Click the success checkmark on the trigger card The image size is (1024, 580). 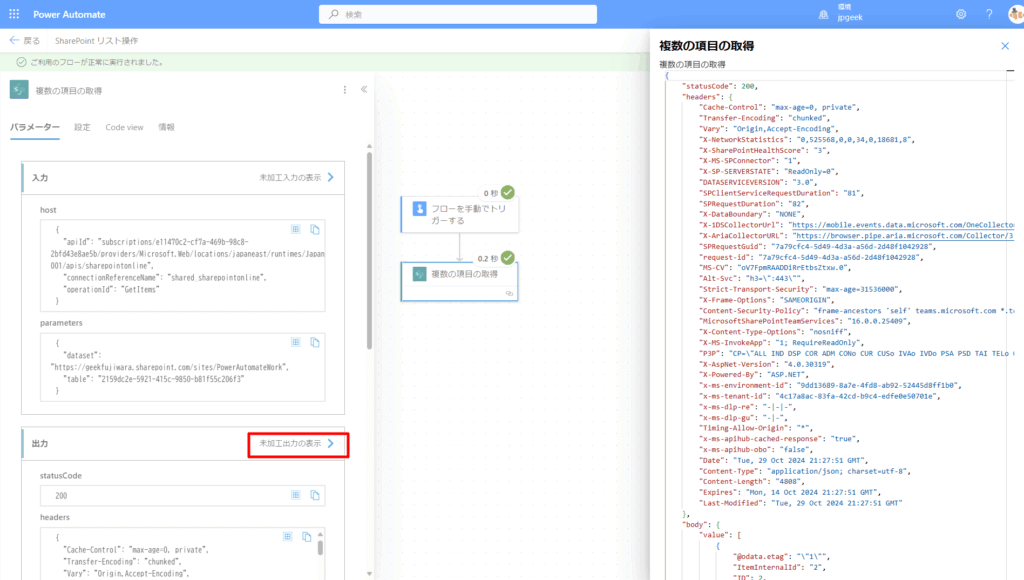pyautogui.click(x=507, y=193)
